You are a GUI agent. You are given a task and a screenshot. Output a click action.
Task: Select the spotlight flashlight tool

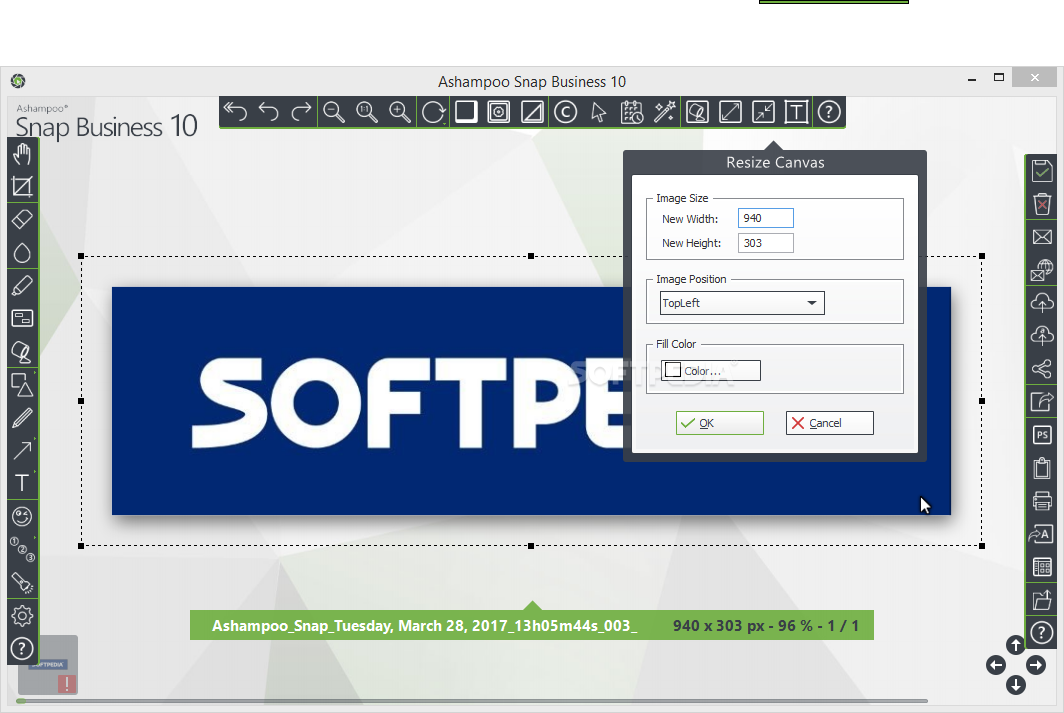tap(22, 583)
